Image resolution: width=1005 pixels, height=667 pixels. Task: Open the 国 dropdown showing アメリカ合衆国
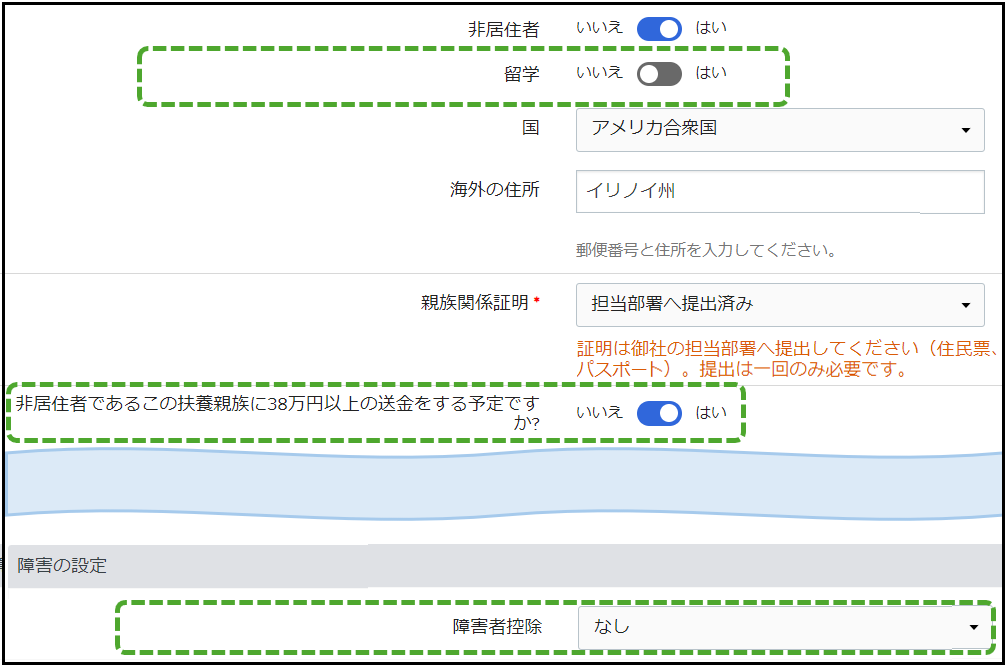pyautogui.click(x=780, y=130)
